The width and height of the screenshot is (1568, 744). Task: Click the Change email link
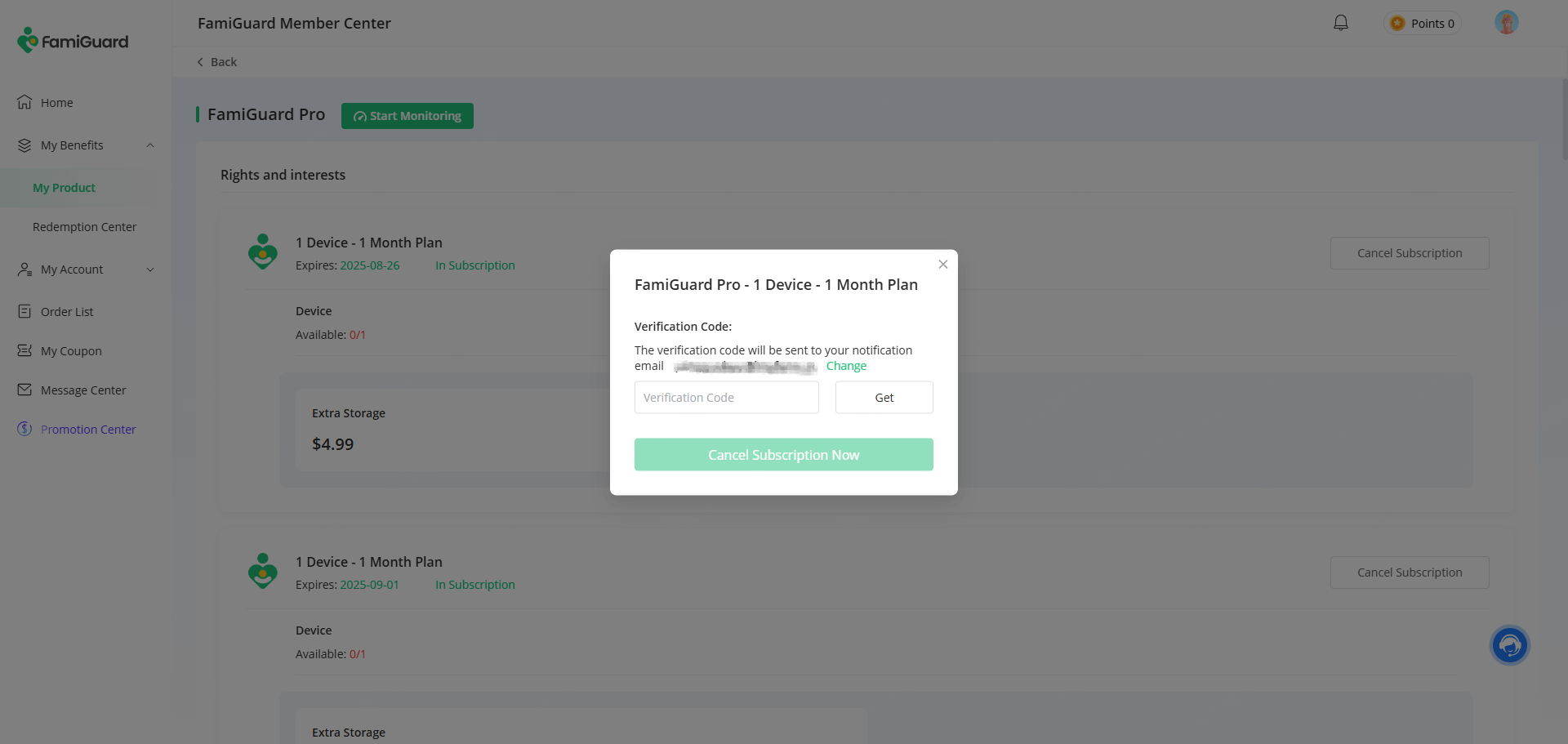tap(846, 366)
